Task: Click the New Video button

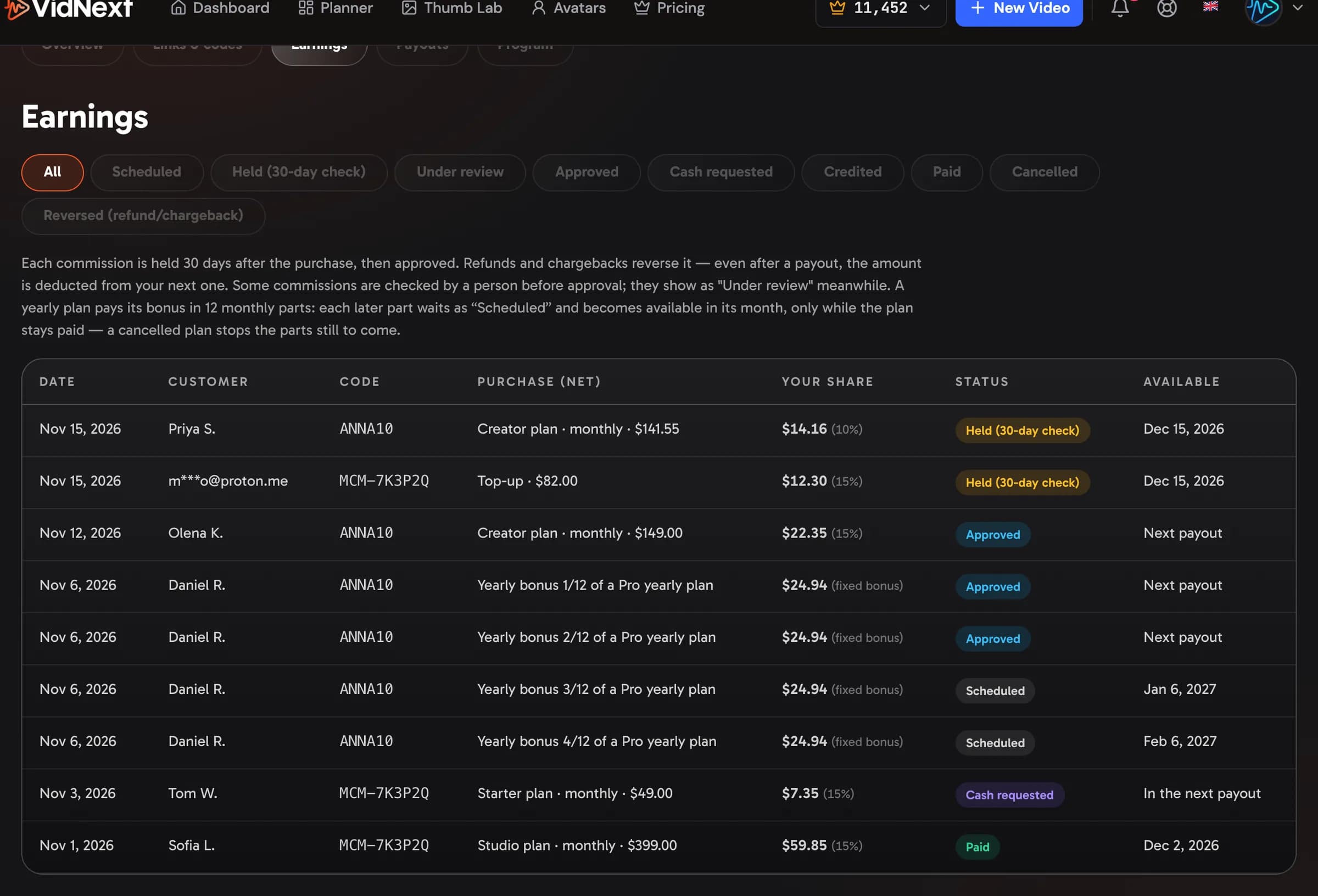Action: 1019,8
